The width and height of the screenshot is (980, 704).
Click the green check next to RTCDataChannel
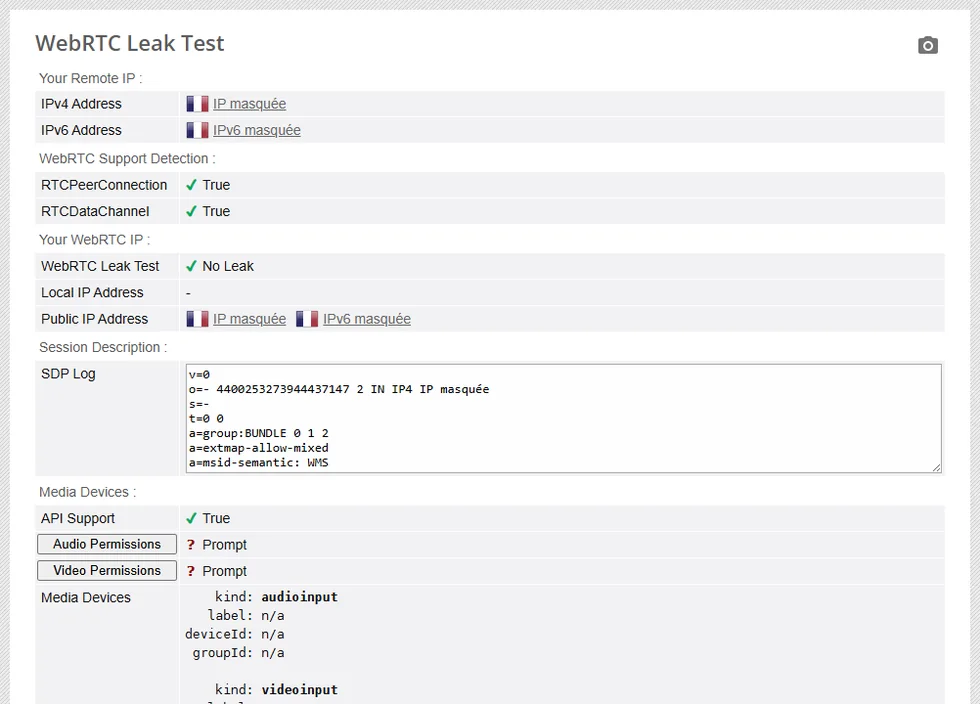click(x=191, y=211)
